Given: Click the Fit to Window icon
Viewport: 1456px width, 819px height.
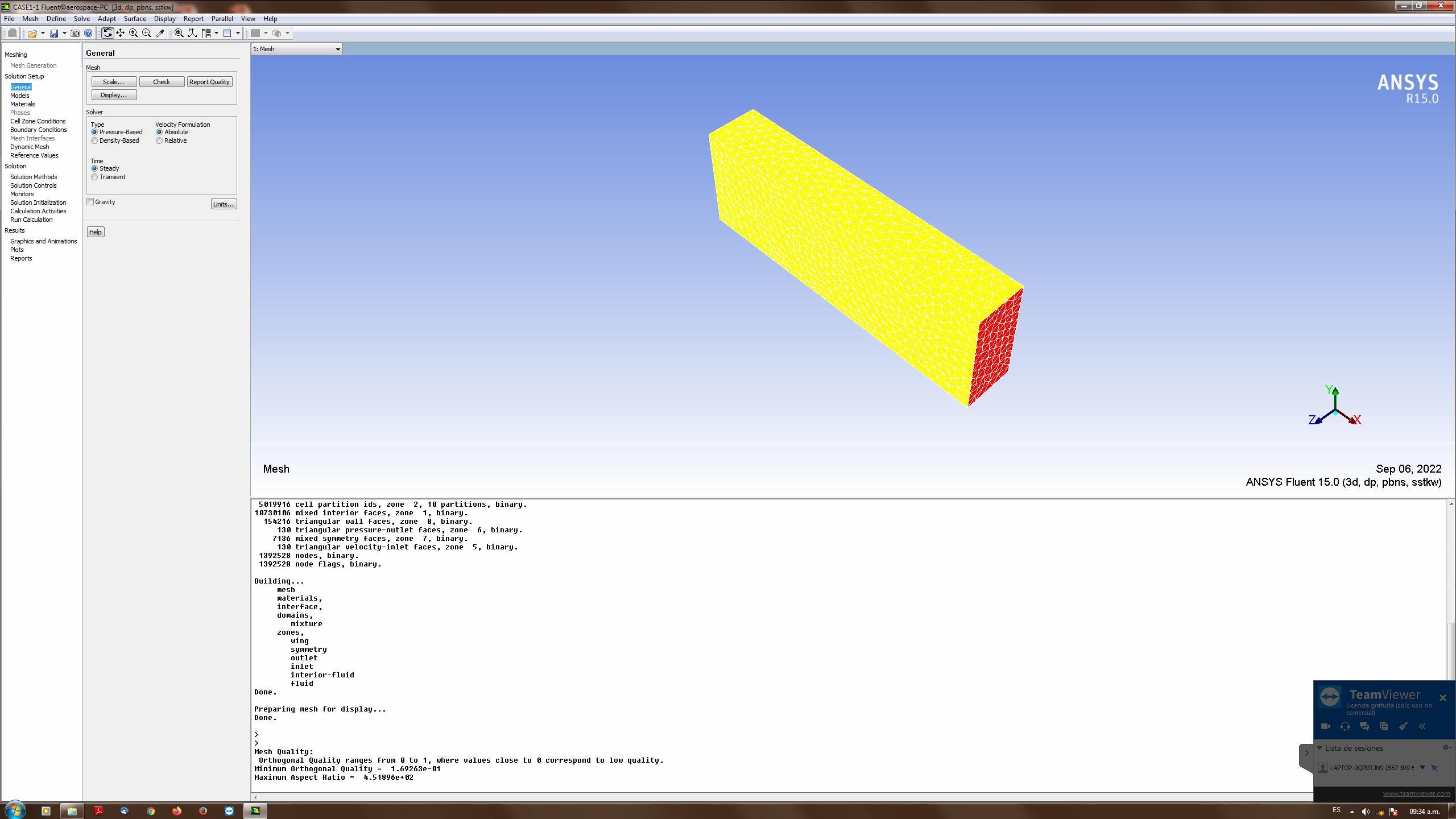Looking at the screenshot, I should (179, 33).
